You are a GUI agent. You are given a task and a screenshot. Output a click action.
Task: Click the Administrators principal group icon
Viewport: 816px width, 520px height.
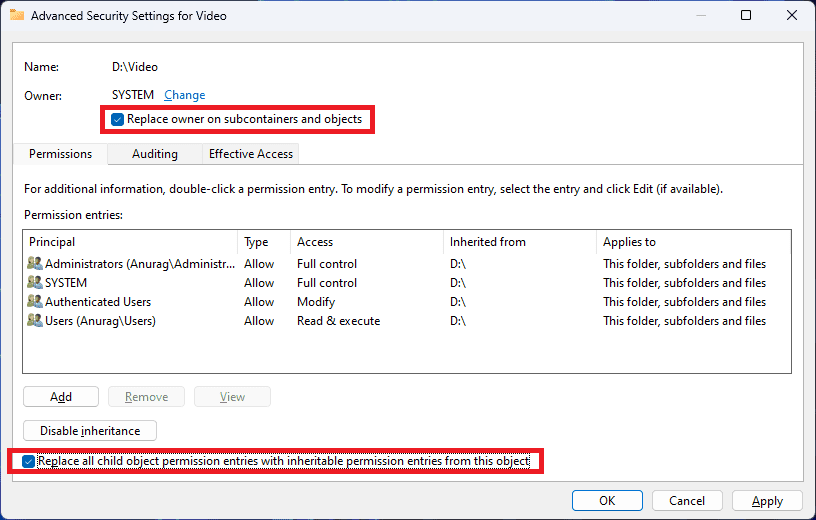[x=35, y=264]
